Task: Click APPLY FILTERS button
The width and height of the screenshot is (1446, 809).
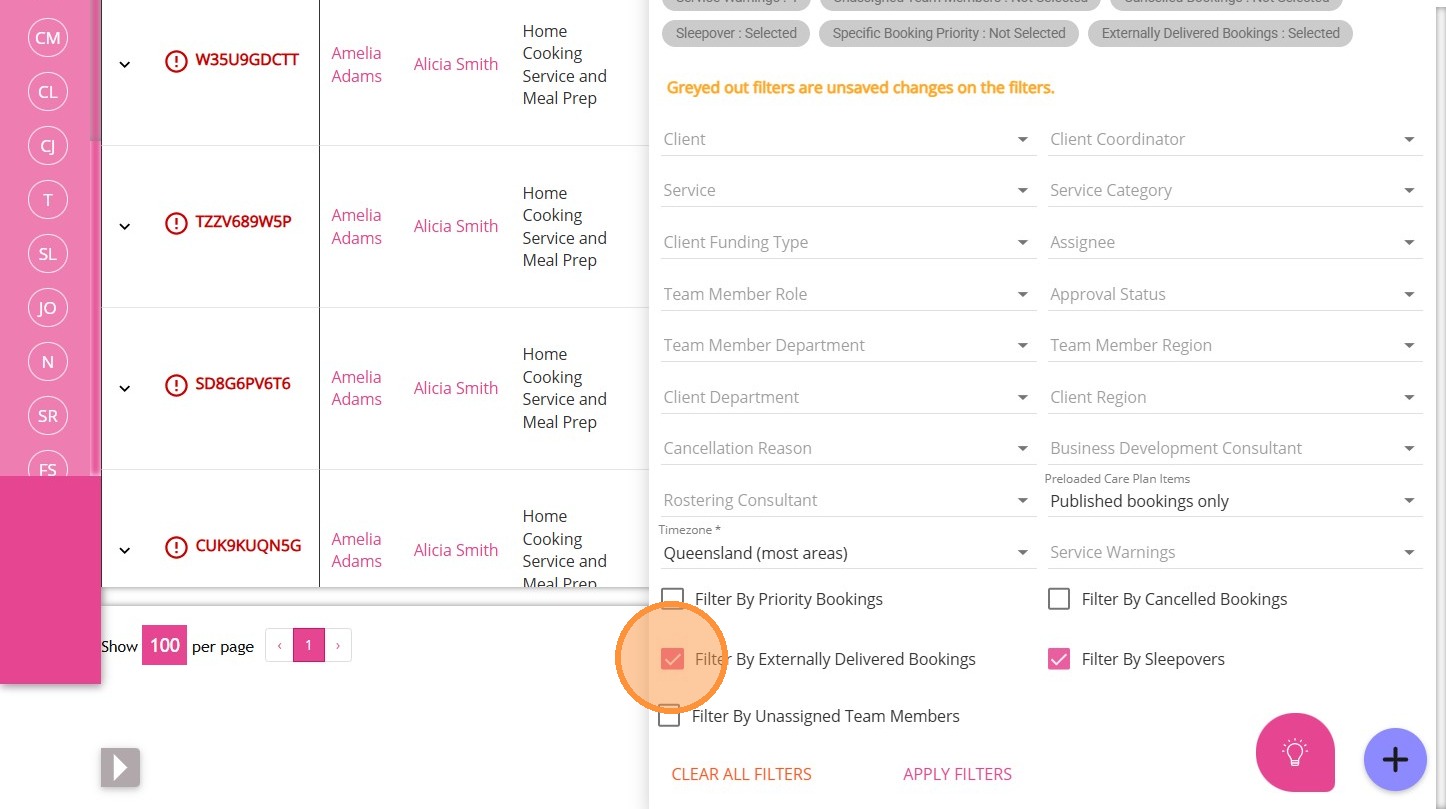Action: coord(957,774)
